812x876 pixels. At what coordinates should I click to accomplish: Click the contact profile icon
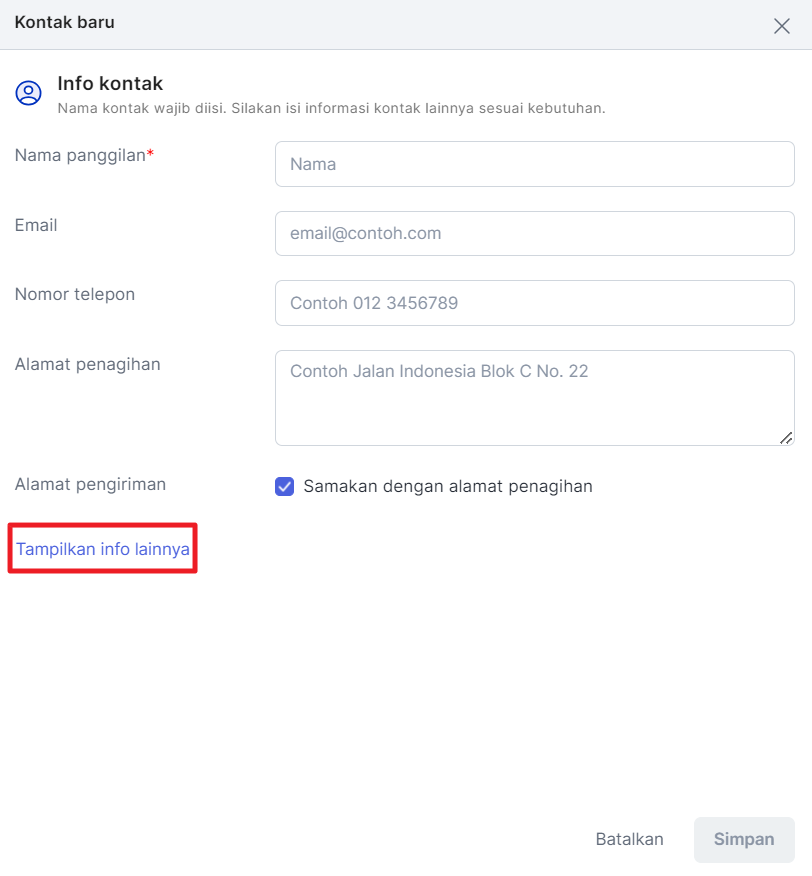29,93
